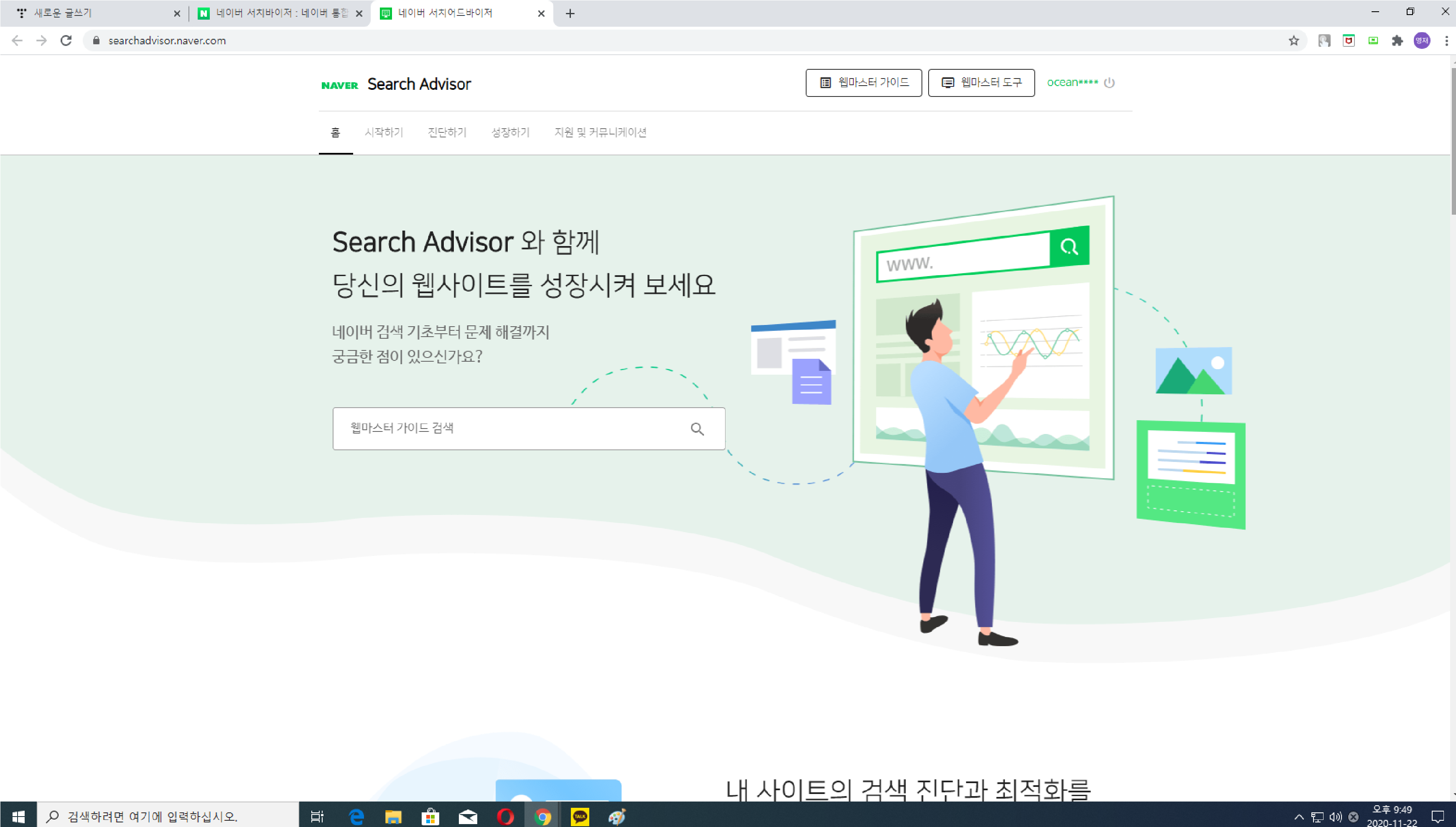The height and width of the screenshot is (827, 1456).
Task: Open Chrome extensions puzzle icon
Action: [x=1397, y=41]
